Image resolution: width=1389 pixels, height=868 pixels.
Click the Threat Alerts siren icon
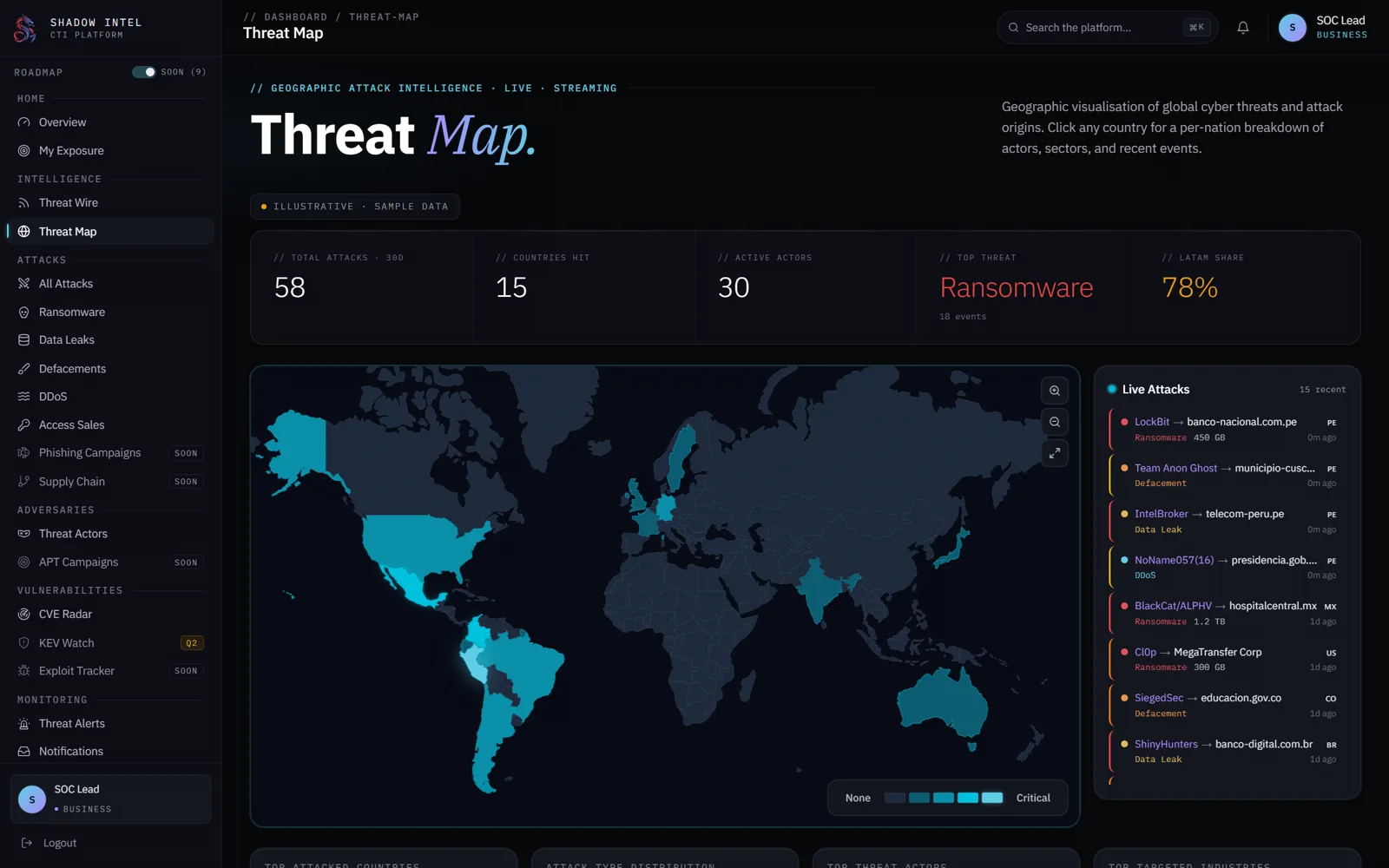click(24, 724)
